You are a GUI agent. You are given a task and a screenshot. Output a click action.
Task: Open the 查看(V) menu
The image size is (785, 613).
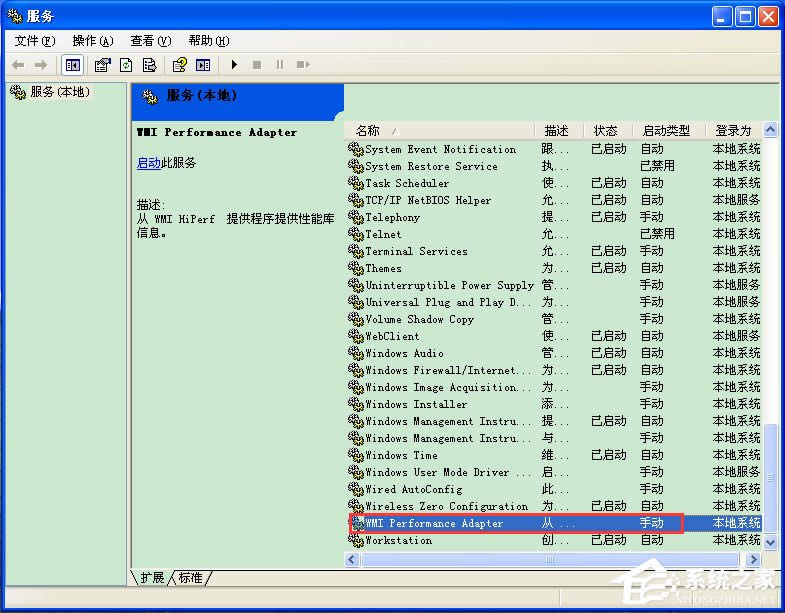150,41
